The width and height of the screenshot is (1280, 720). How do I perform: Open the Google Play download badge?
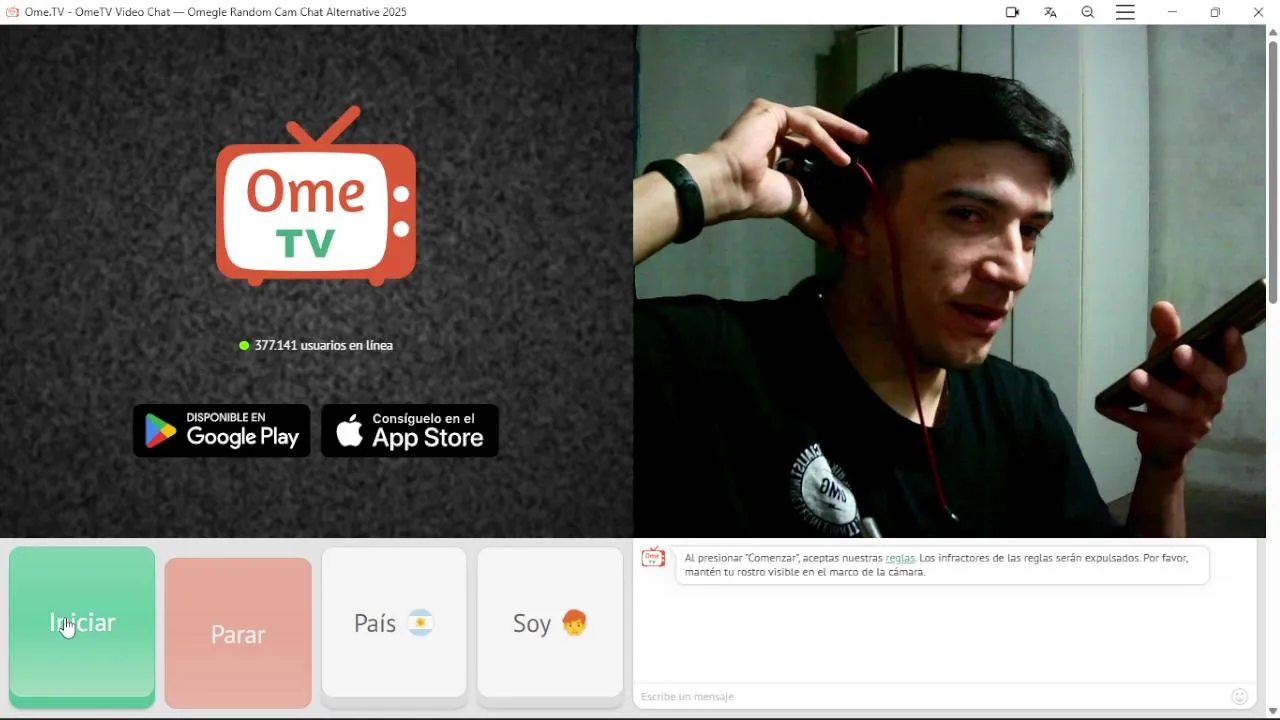(222, 431)
